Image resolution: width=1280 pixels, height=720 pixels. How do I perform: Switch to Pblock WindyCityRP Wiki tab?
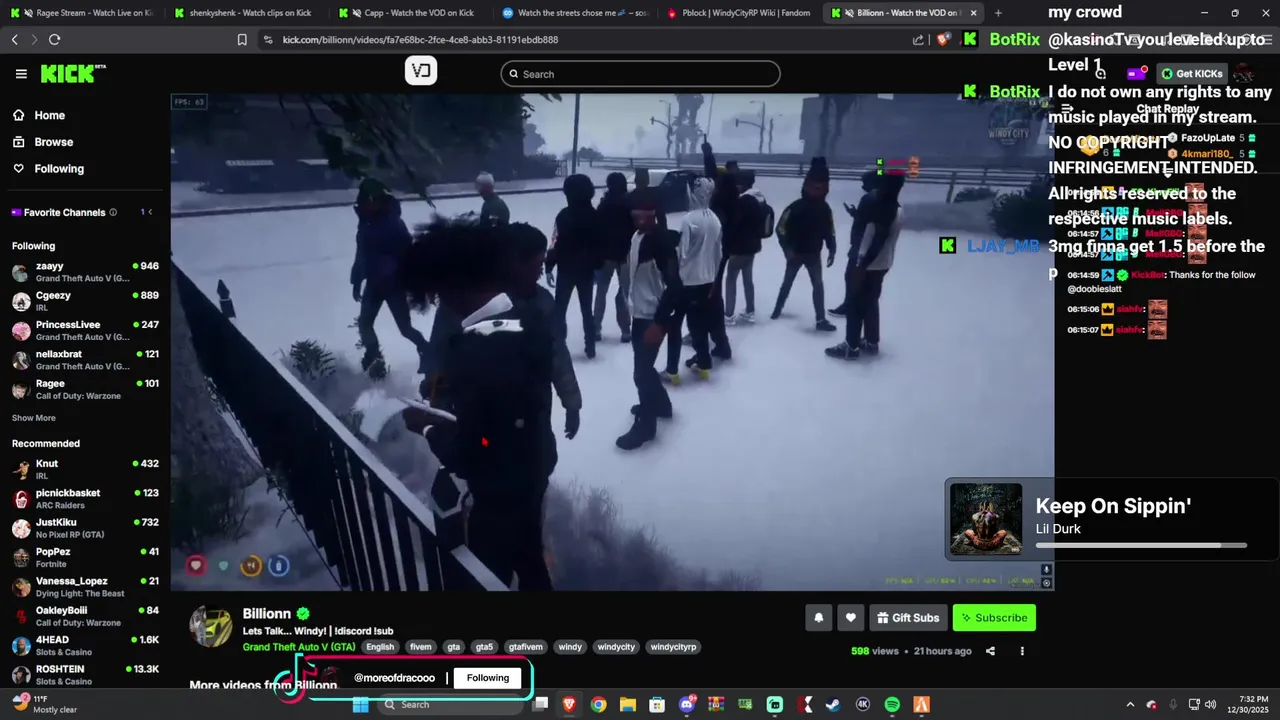coord(738,13)
